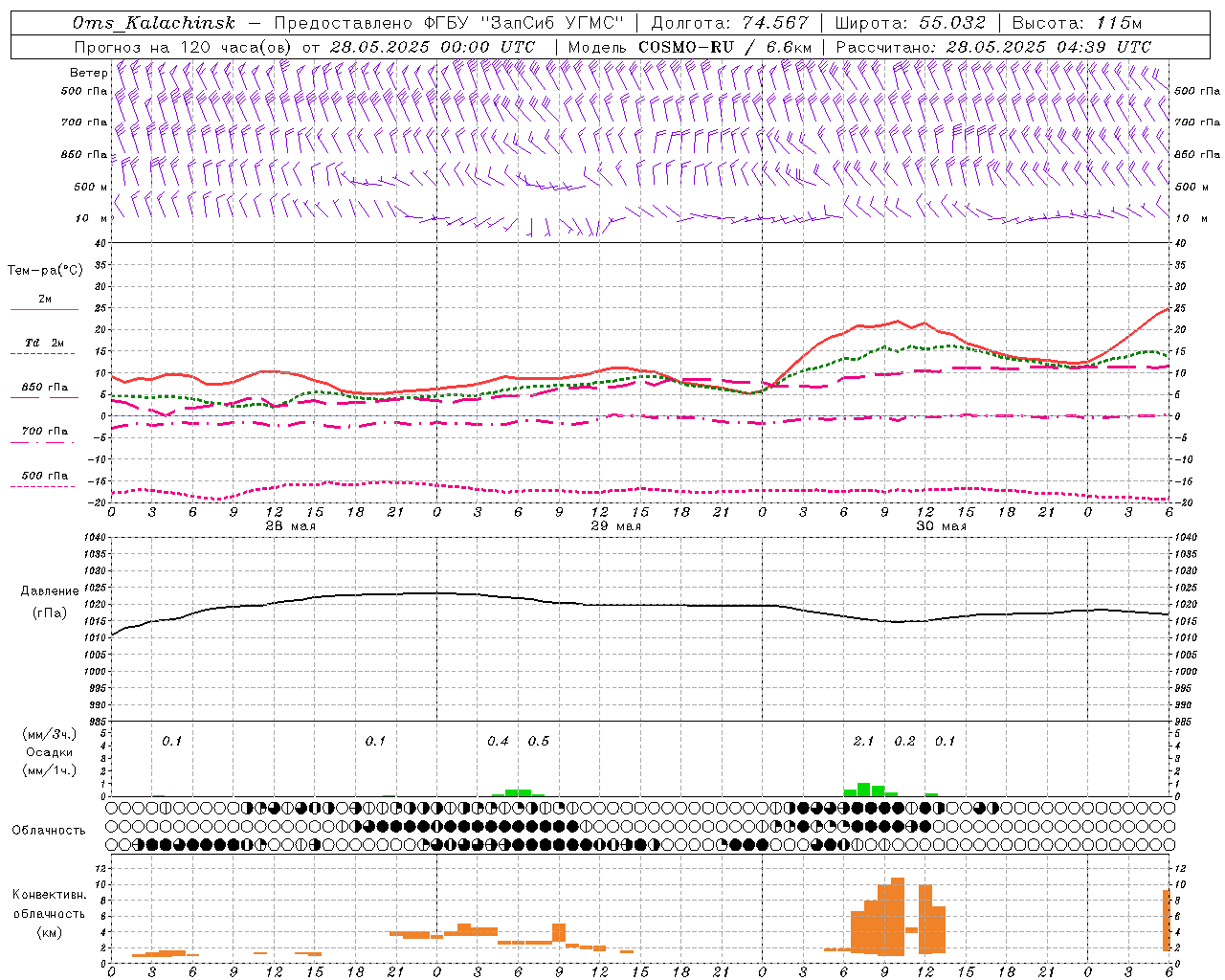Select the 0.5 precipitation value

(x=539, y=741)
